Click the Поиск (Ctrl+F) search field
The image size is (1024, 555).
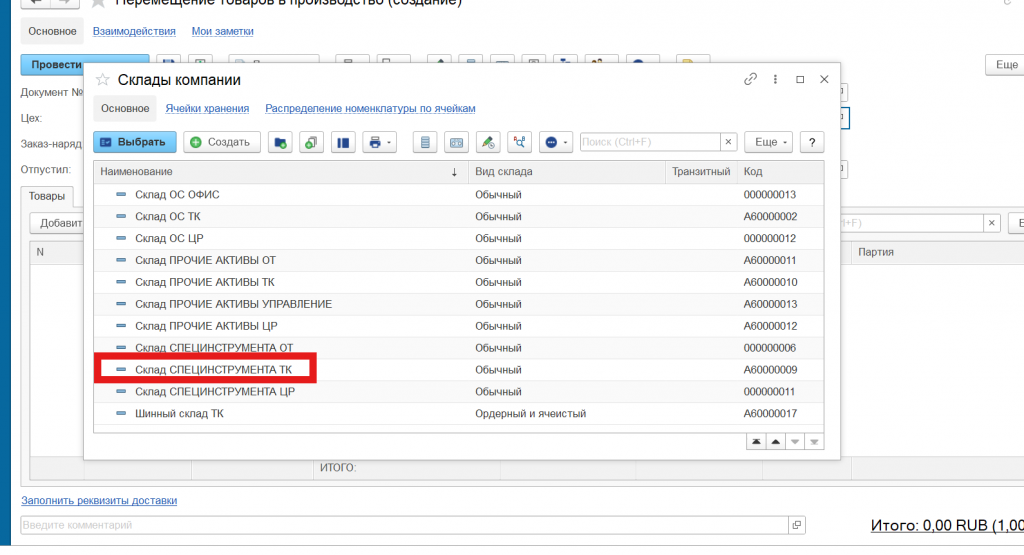tap(648, 142)
